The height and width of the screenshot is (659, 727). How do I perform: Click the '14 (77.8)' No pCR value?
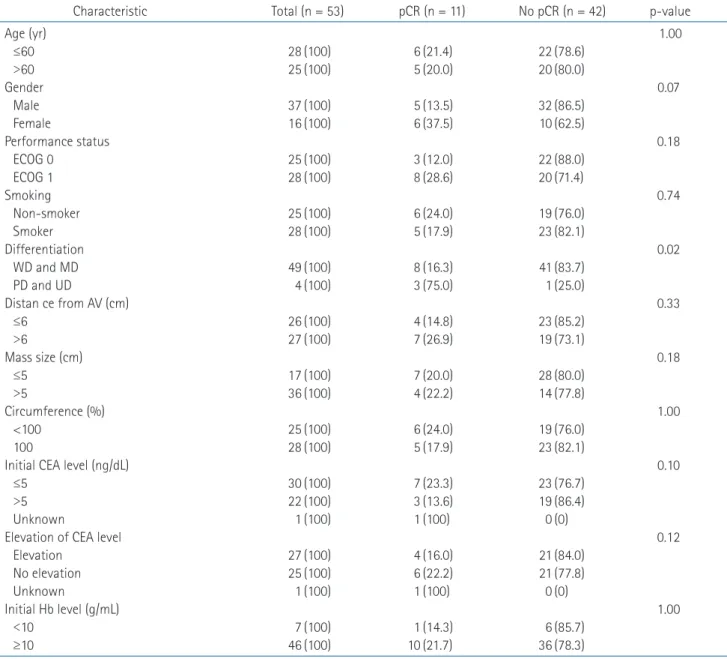561,393
